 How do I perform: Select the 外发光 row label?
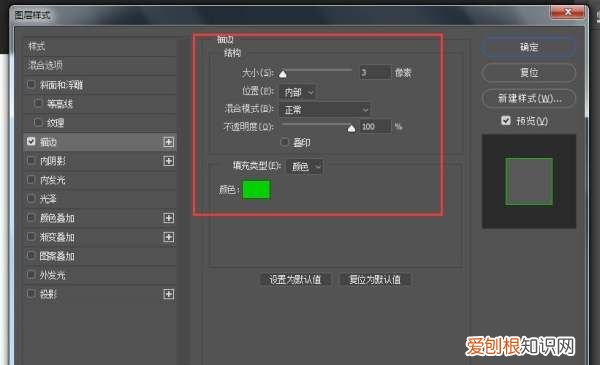click(x=52, y=275)
